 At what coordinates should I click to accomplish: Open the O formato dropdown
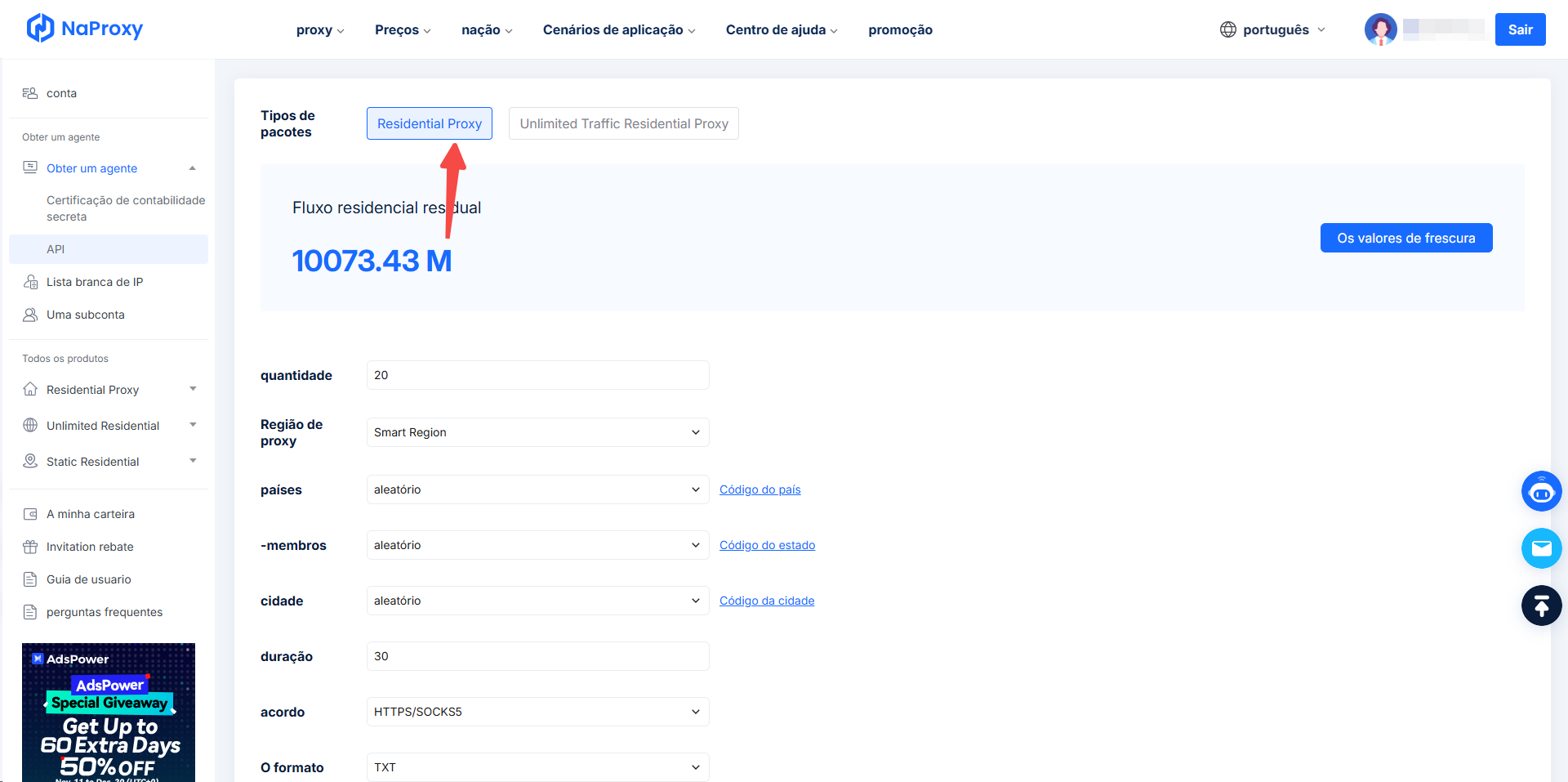(538, 767)
